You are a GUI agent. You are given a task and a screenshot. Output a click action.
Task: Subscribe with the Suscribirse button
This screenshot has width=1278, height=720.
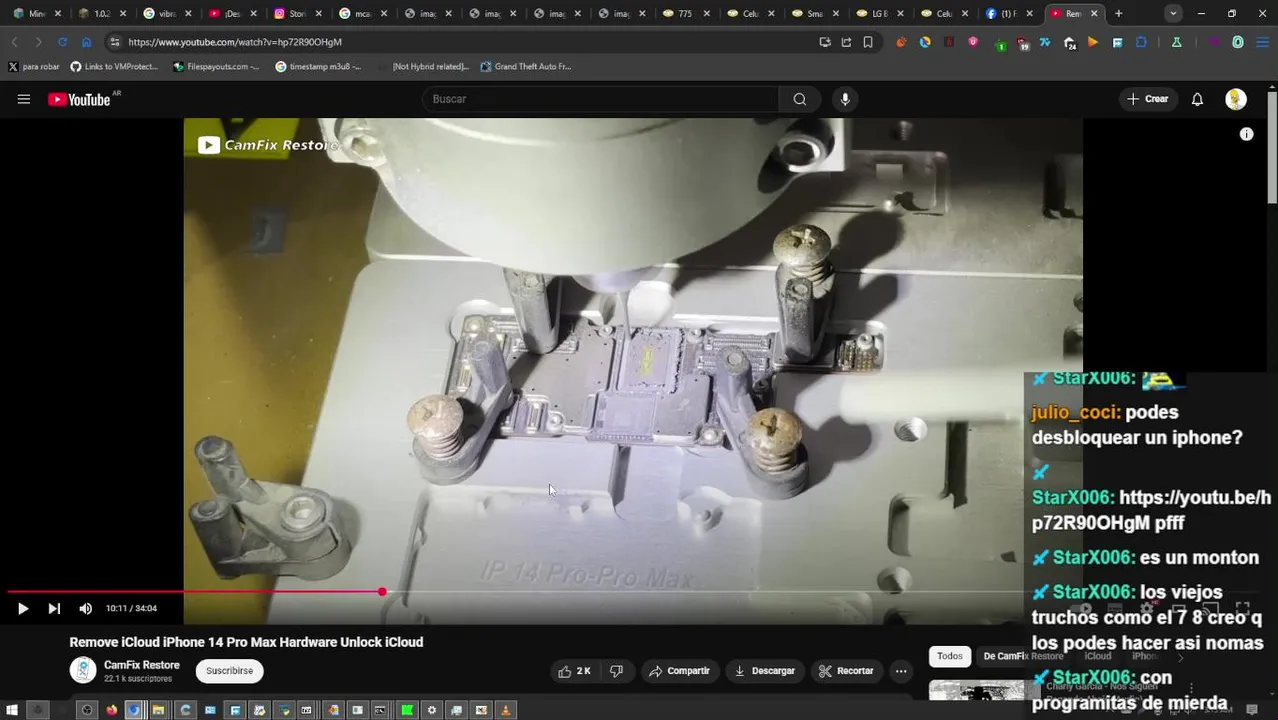(230, 671)
